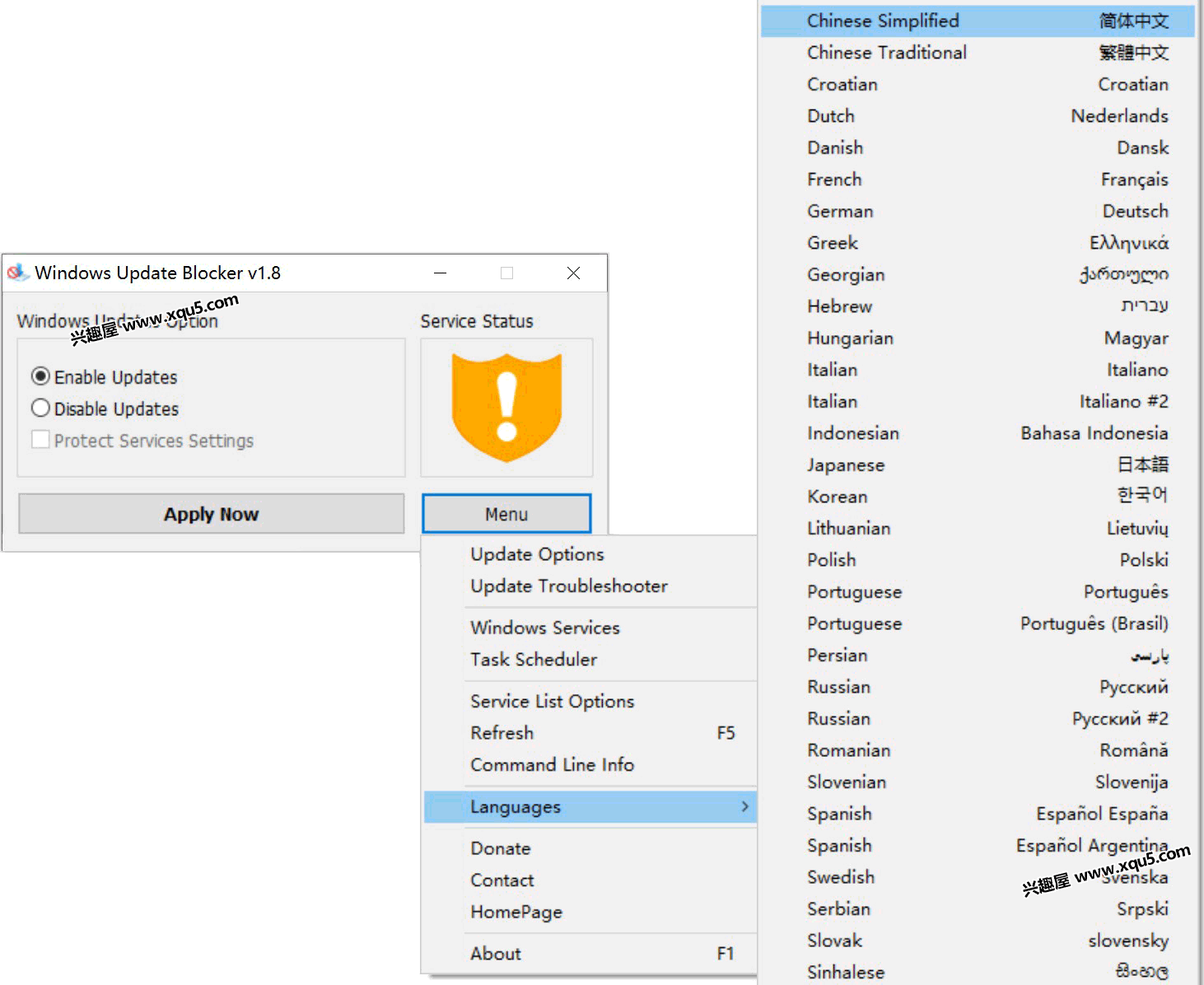Open the About menu entry

tap(590, 954)
